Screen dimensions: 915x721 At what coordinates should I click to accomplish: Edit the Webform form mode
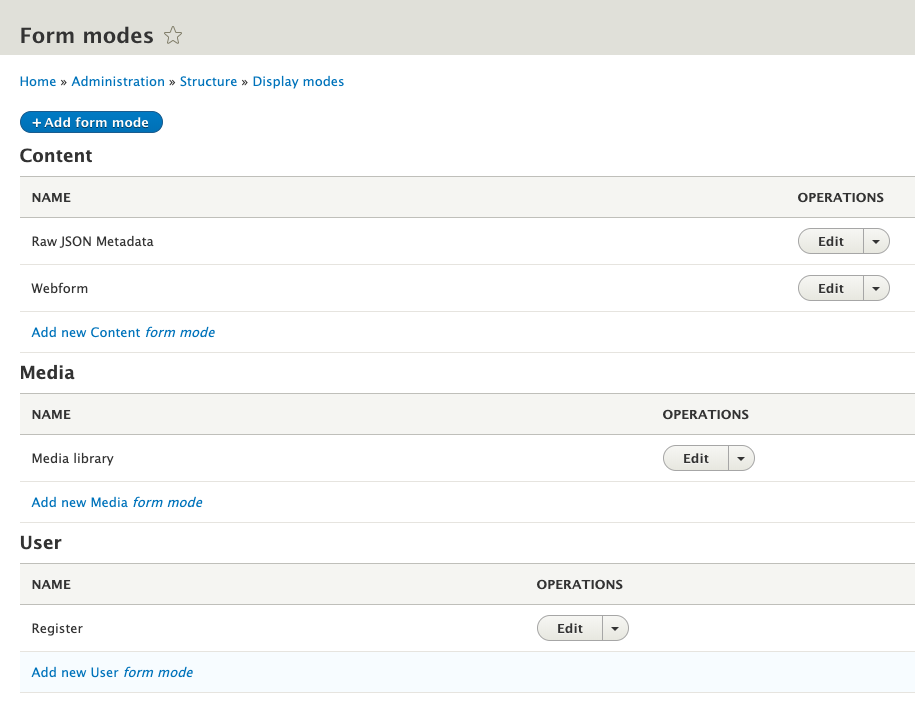coord(830,288)
